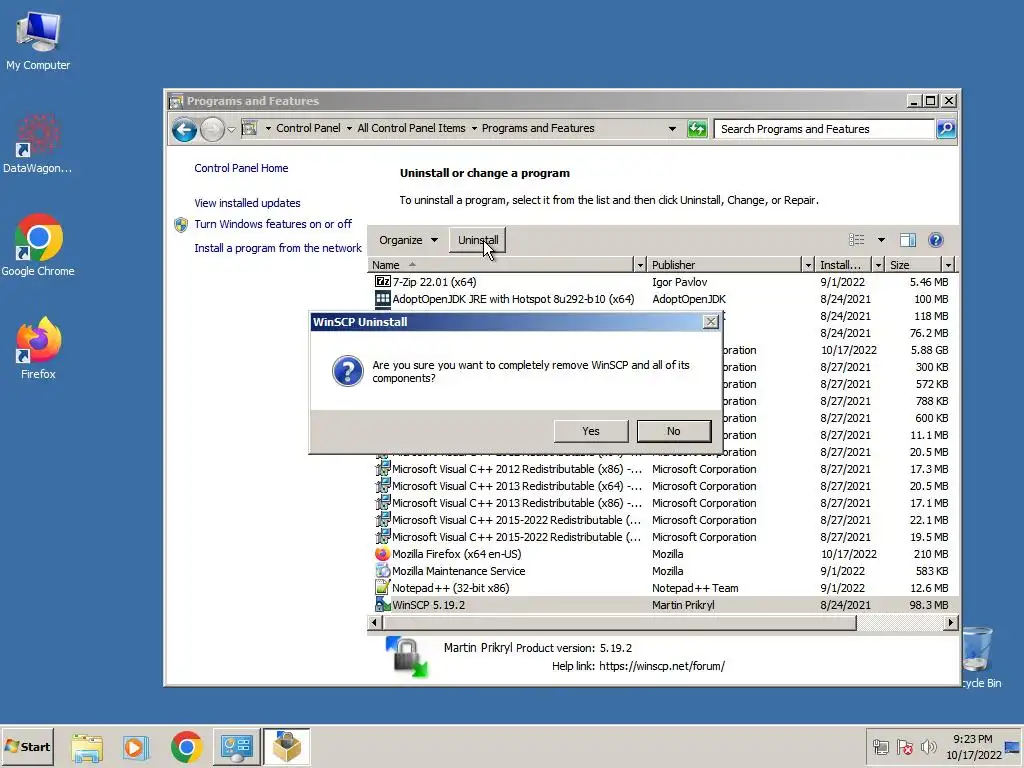
Task: Close the WinSCP Uninstall dialog
Action: [x=711, y=321]
